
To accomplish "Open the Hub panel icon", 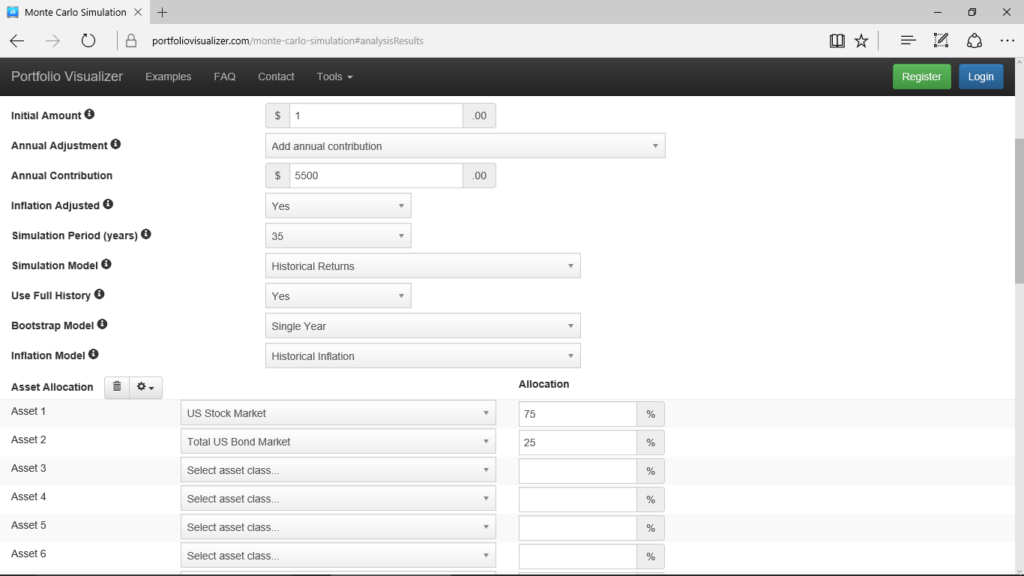I will (x=907, y=40).
